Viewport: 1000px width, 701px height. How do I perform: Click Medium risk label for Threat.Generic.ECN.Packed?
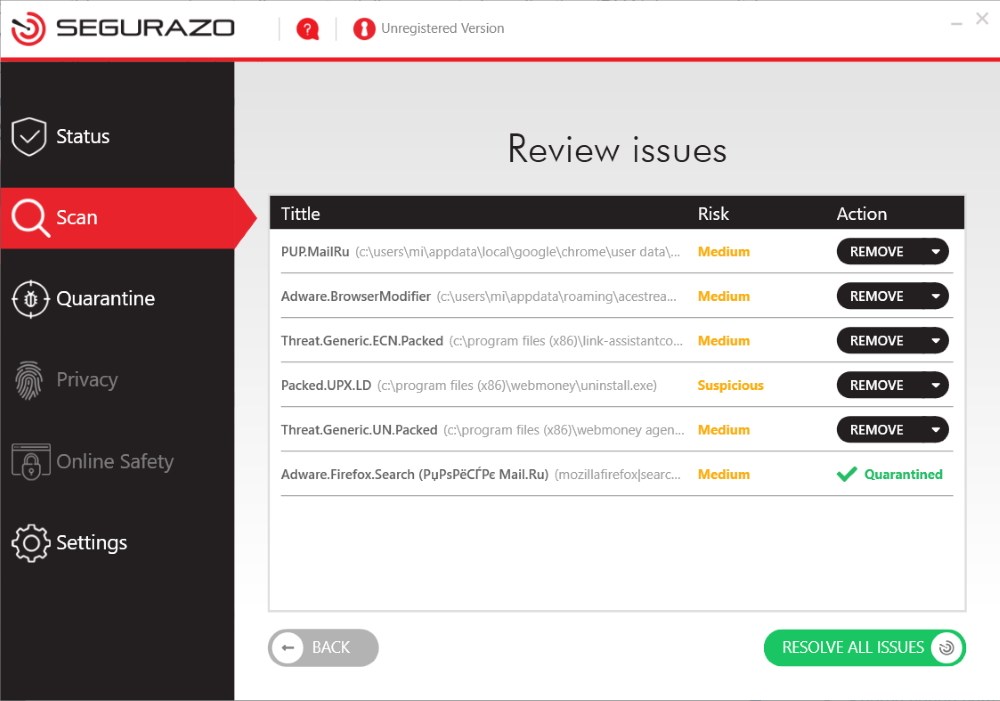pos(724,341)
